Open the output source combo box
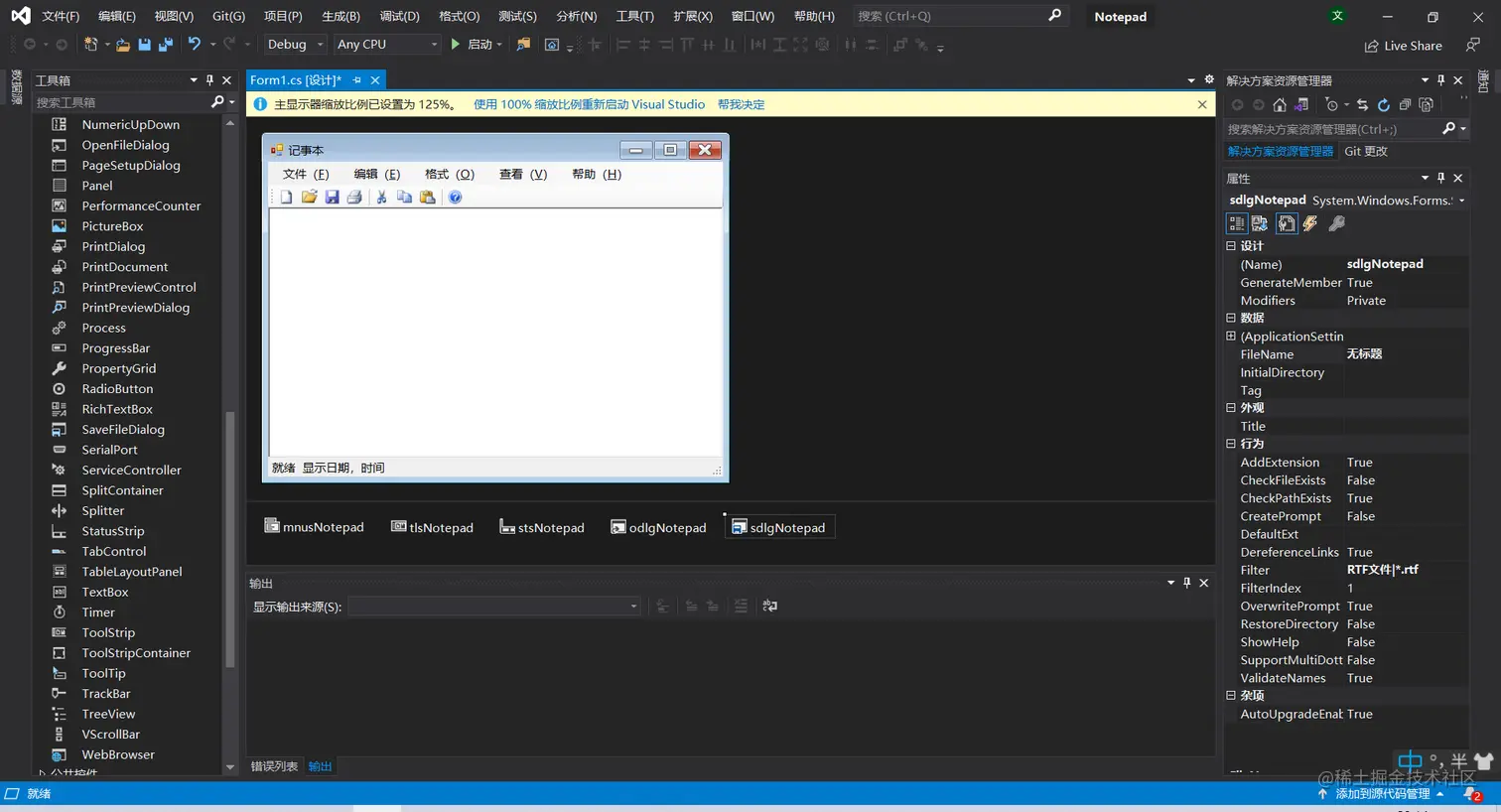This screenshot has height=812, width=1501. click(x=494, y=607)
